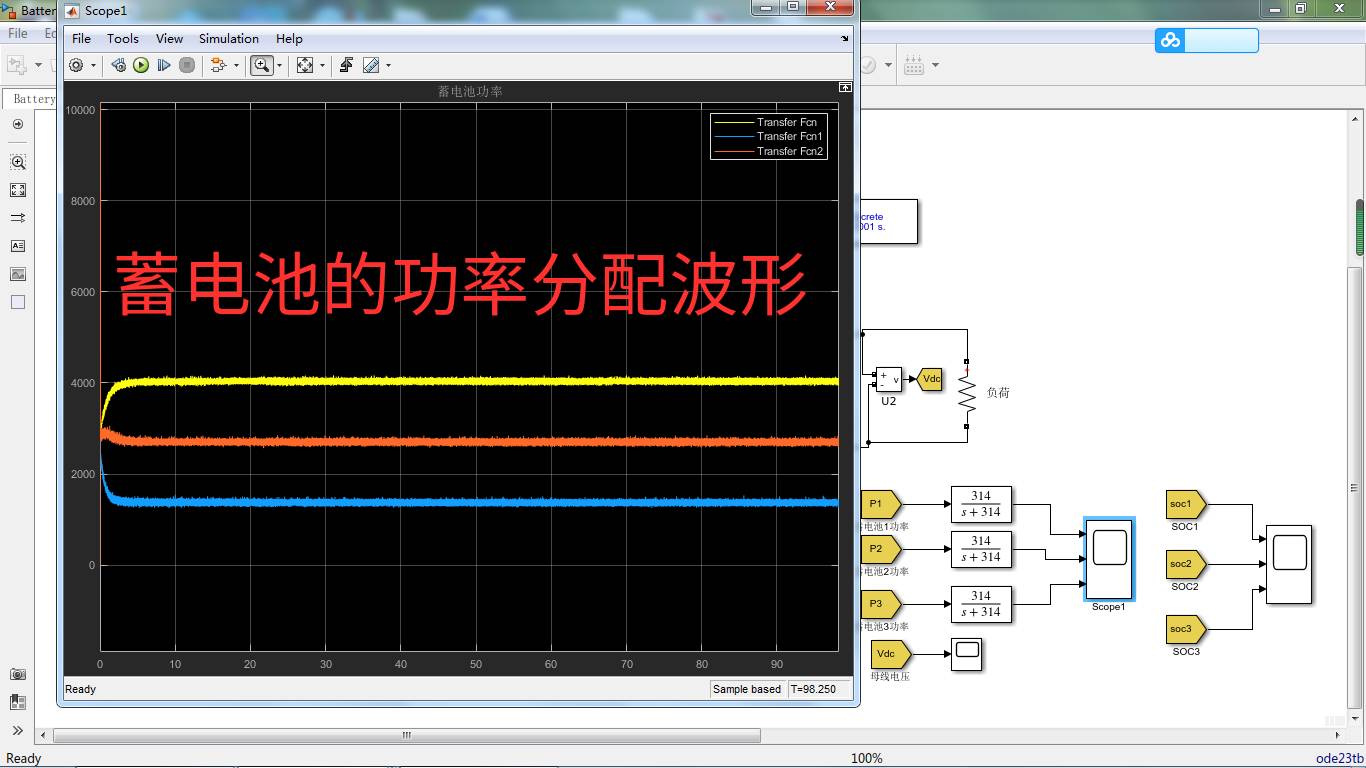Select the Simulink Zoom In palette tool

[18, 162]
